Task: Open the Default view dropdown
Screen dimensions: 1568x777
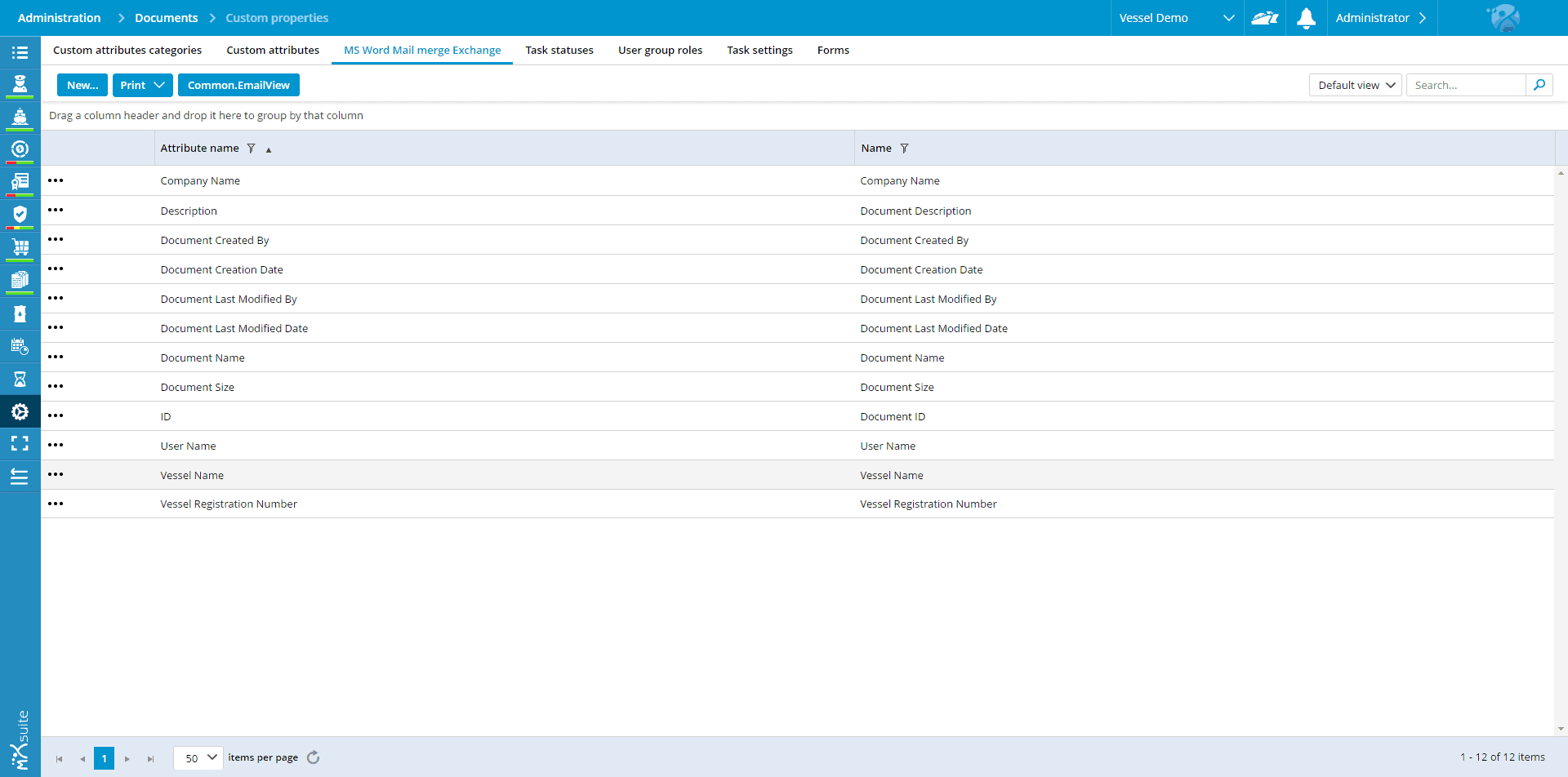Action: tap(1355, 85)
